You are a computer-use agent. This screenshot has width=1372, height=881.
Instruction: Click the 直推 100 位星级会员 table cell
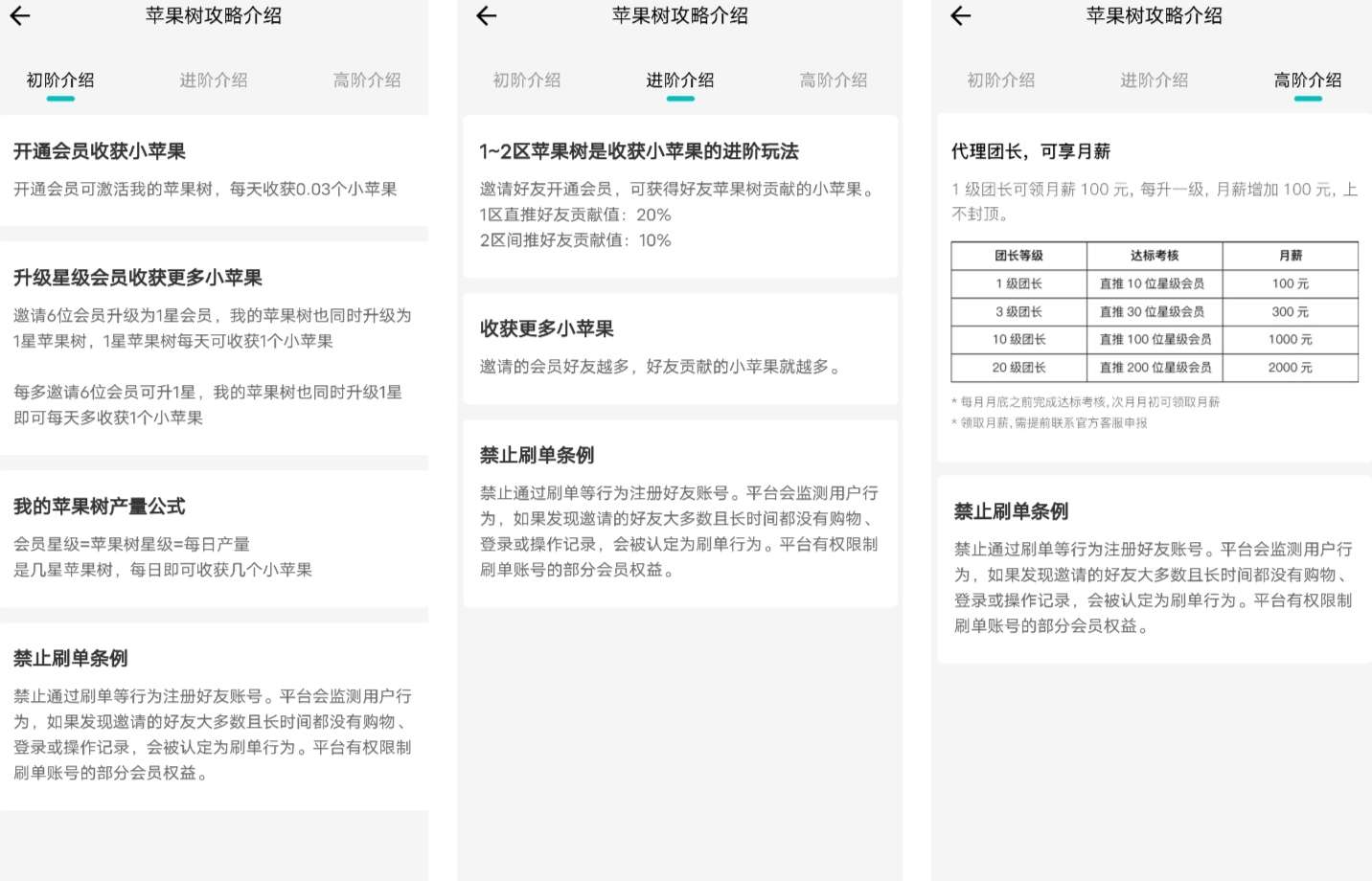coord(1155,340)
